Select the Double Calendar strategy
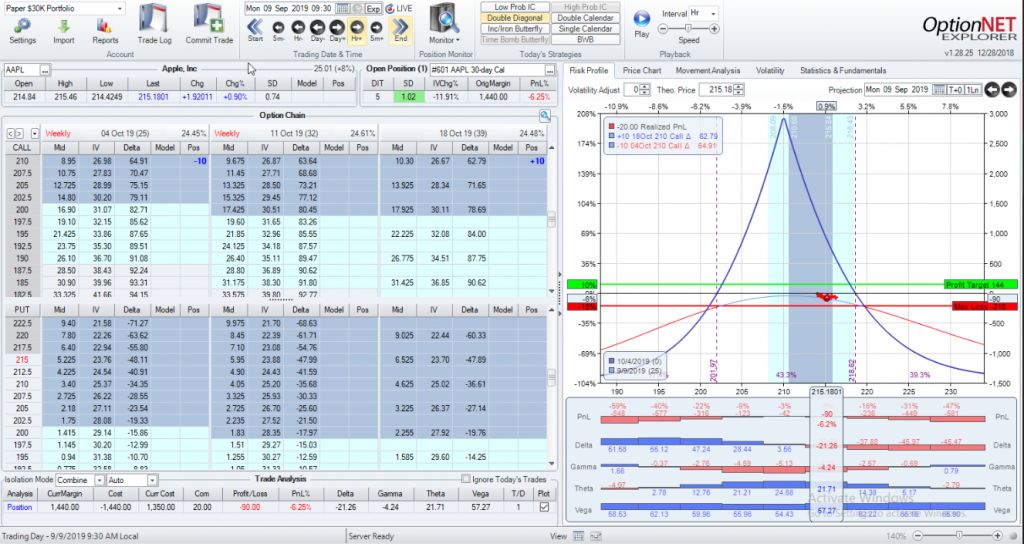 [x=585, y=18]
